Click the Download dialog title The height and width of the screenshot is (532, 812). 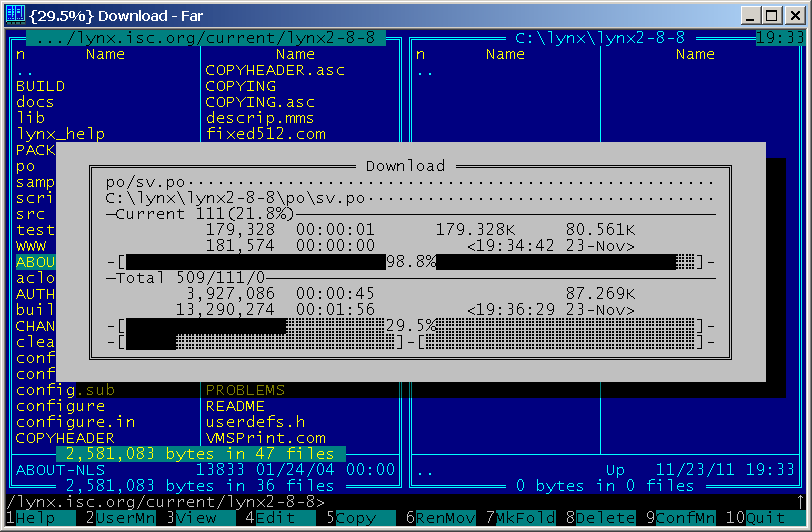405,166
